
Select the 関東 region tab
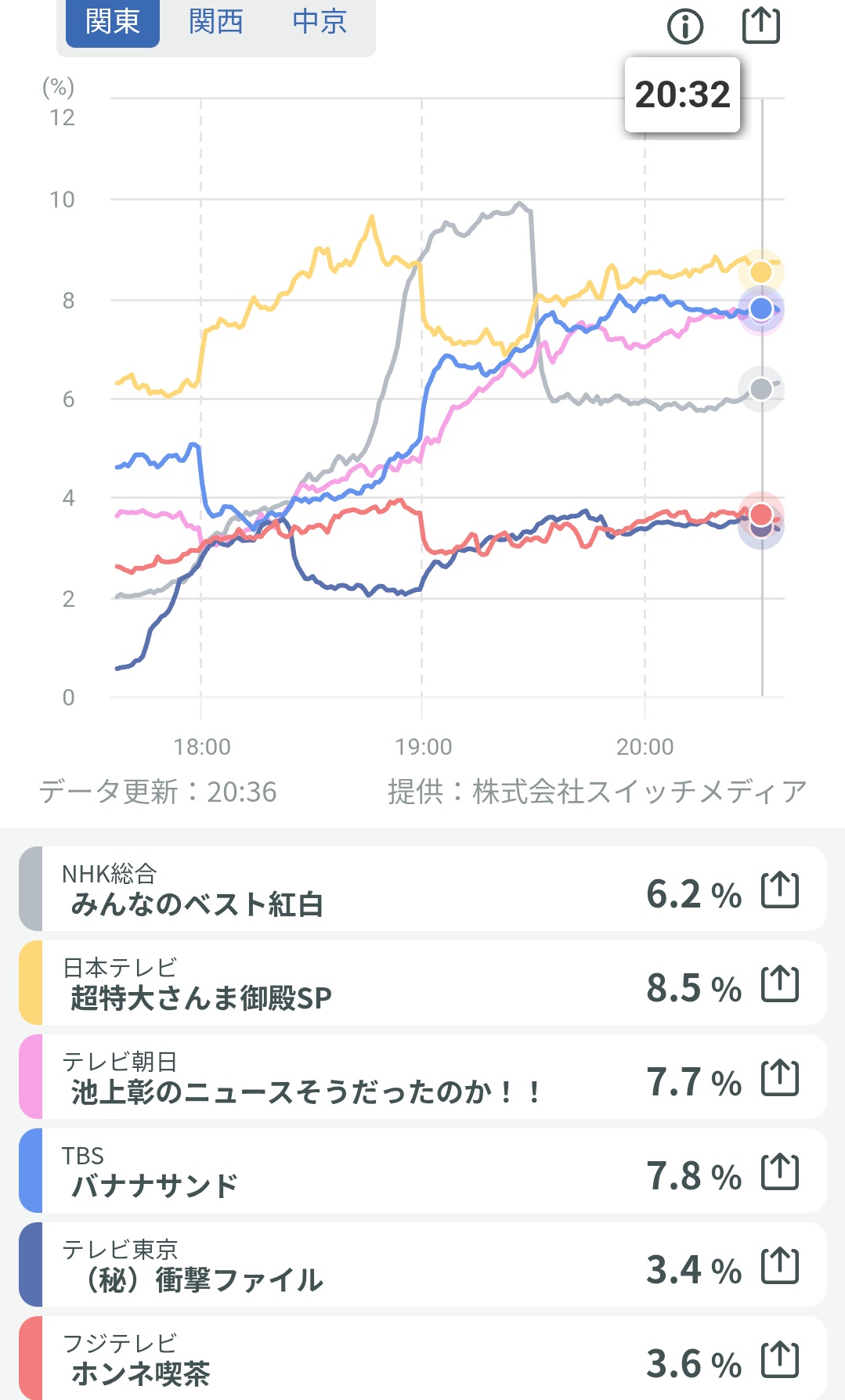113,22
